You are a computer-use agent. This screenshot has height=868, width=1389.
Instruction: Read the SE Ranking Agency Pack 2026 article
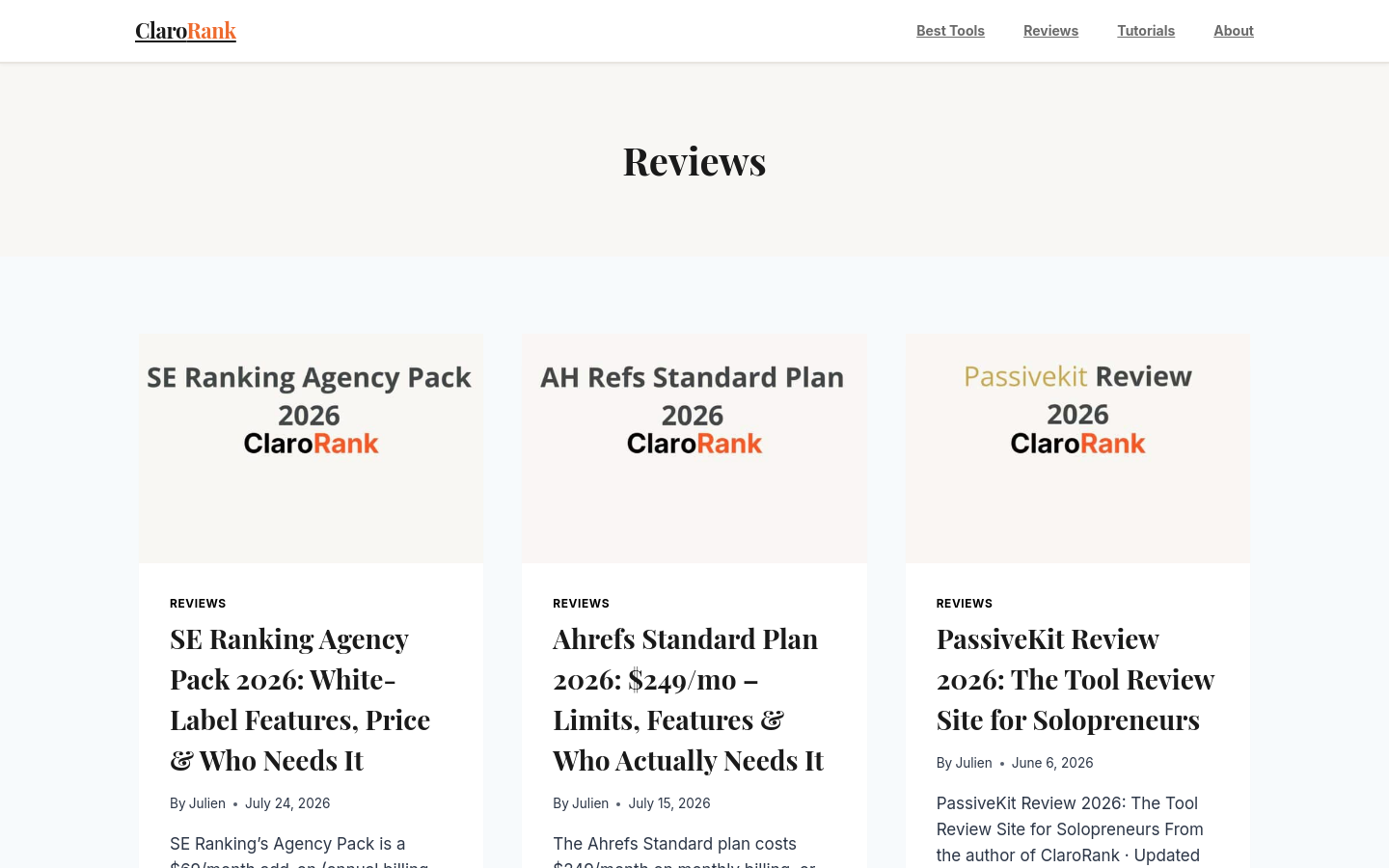[x=300, y=699]
